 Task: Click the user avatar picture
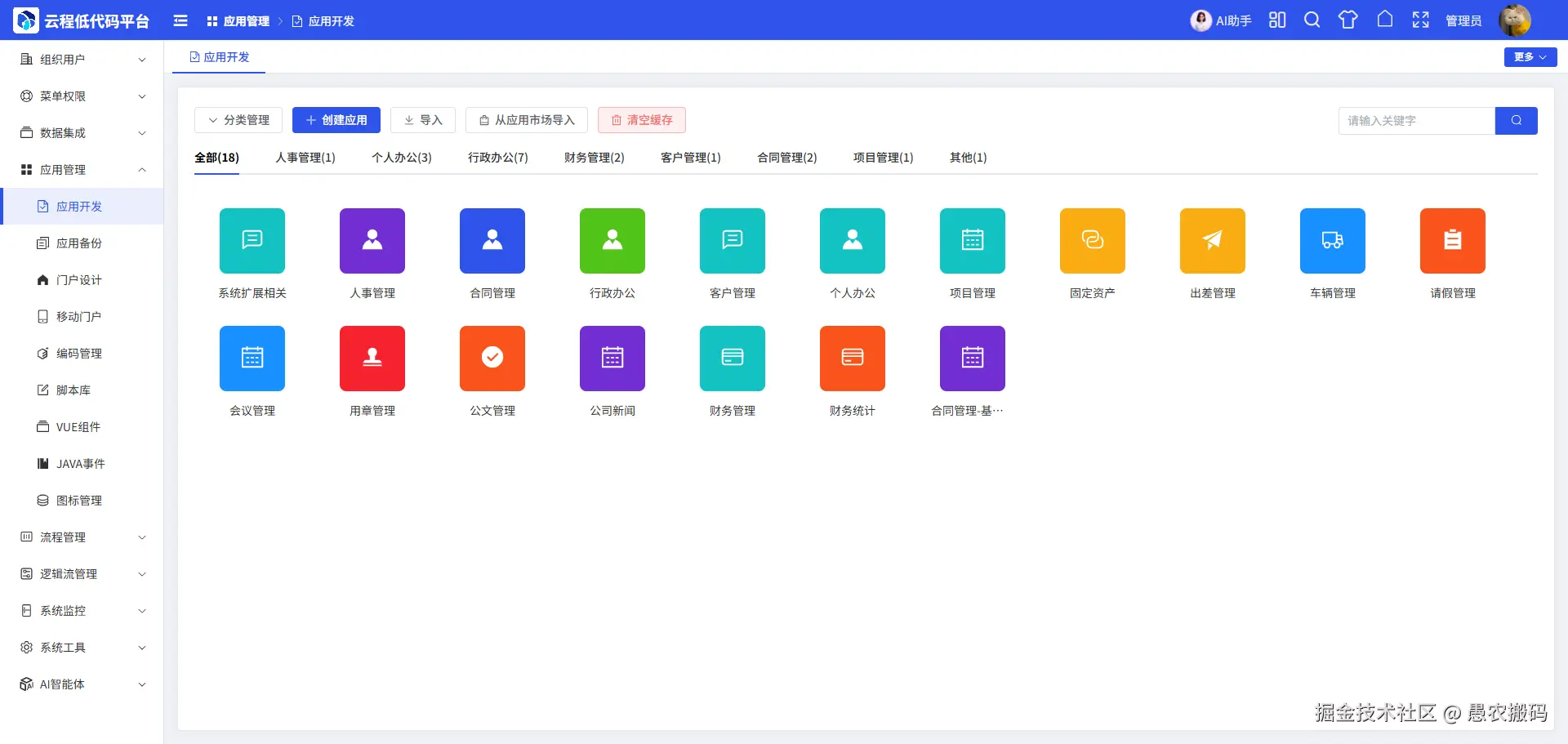pyautogui.click(x=1515, y=20)
